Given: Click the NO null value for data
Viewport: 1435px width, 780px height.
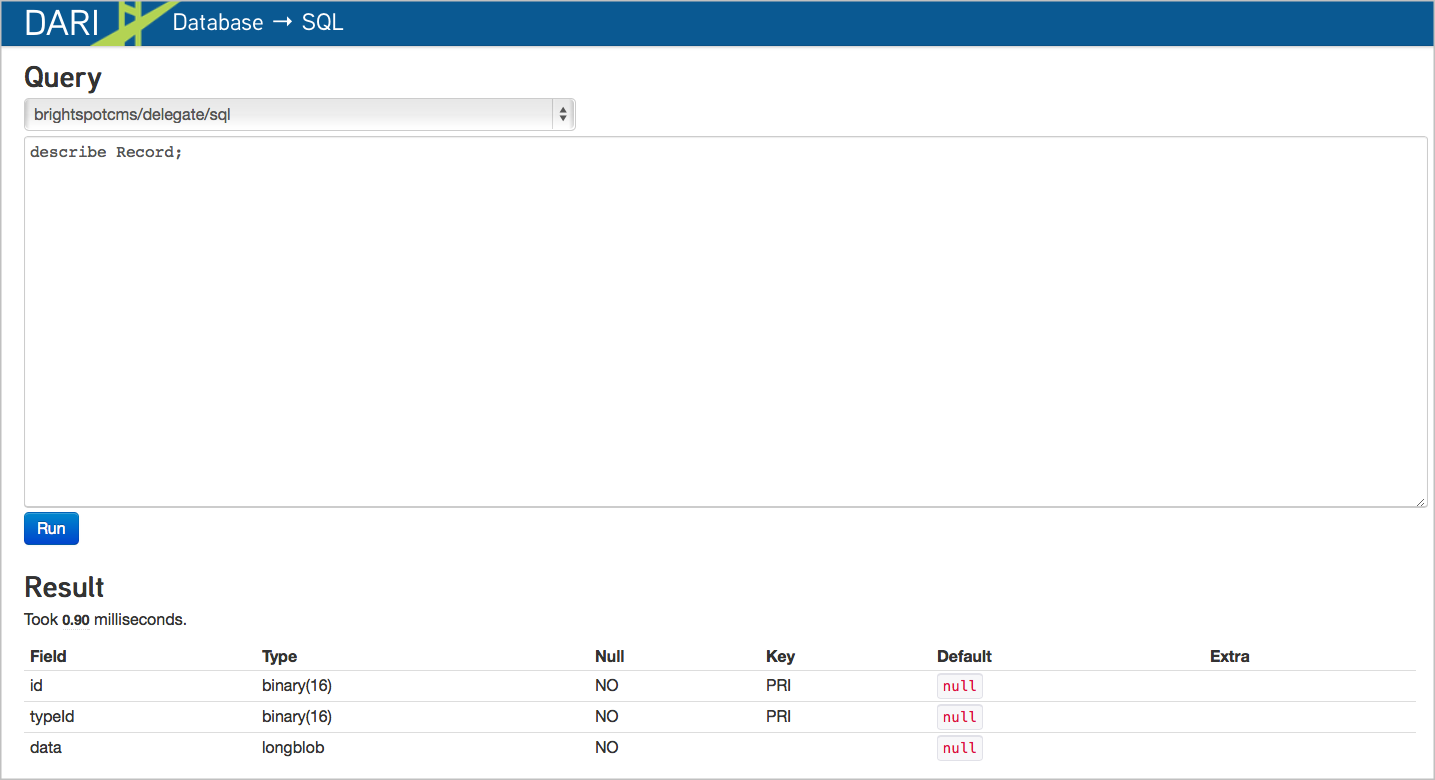Looking at the screenshot, I should click(606, 747).
